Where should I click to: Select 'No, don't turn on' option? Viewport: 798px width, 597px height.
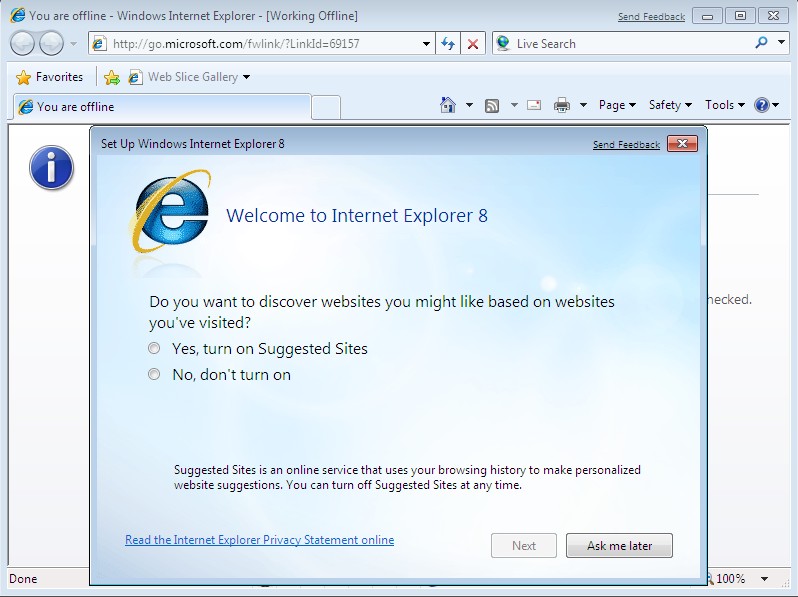coord(219,375)
